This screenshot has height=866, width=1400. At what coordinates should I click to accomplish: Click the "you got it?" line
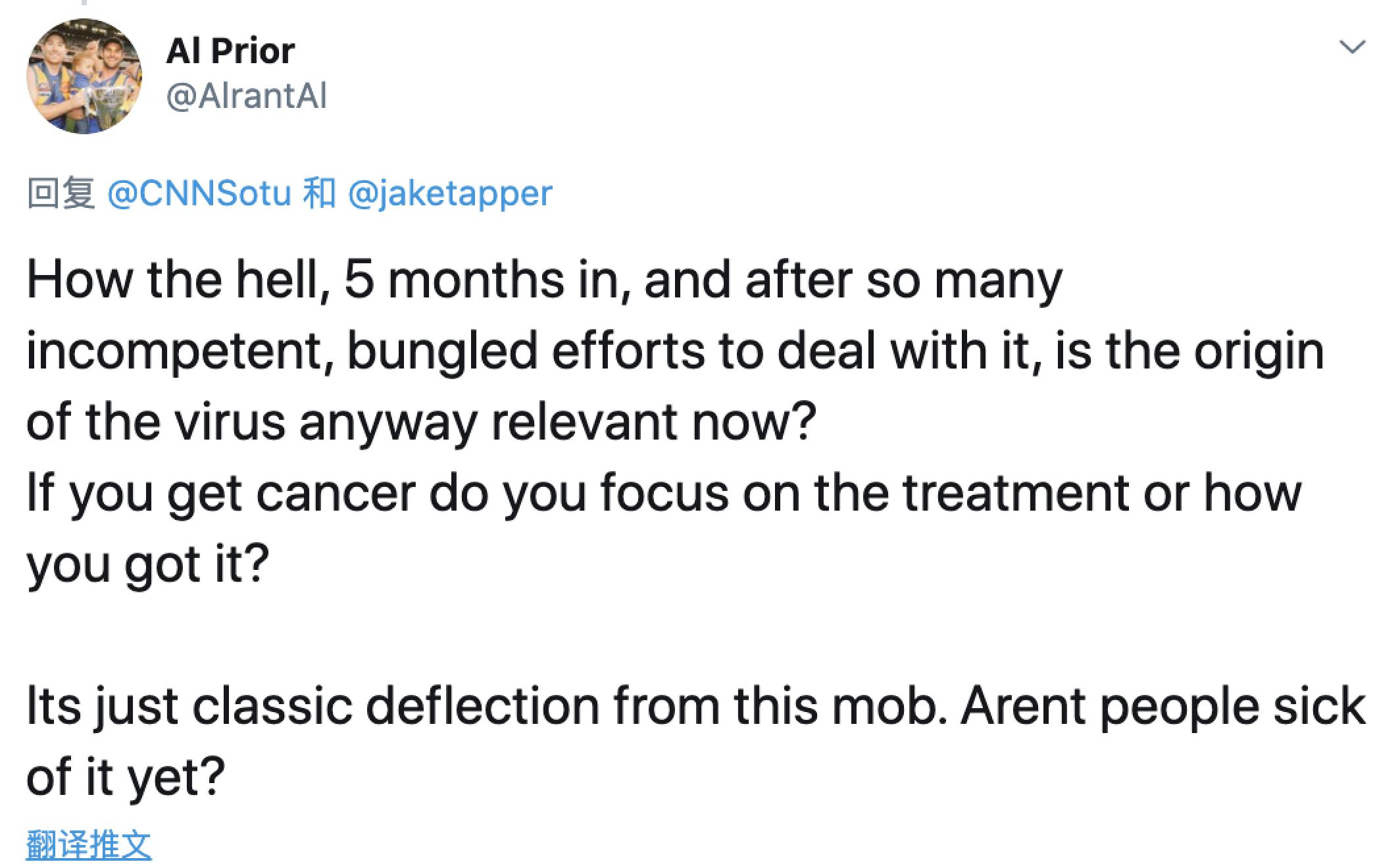pyautogui.click(x=147, y=565)
